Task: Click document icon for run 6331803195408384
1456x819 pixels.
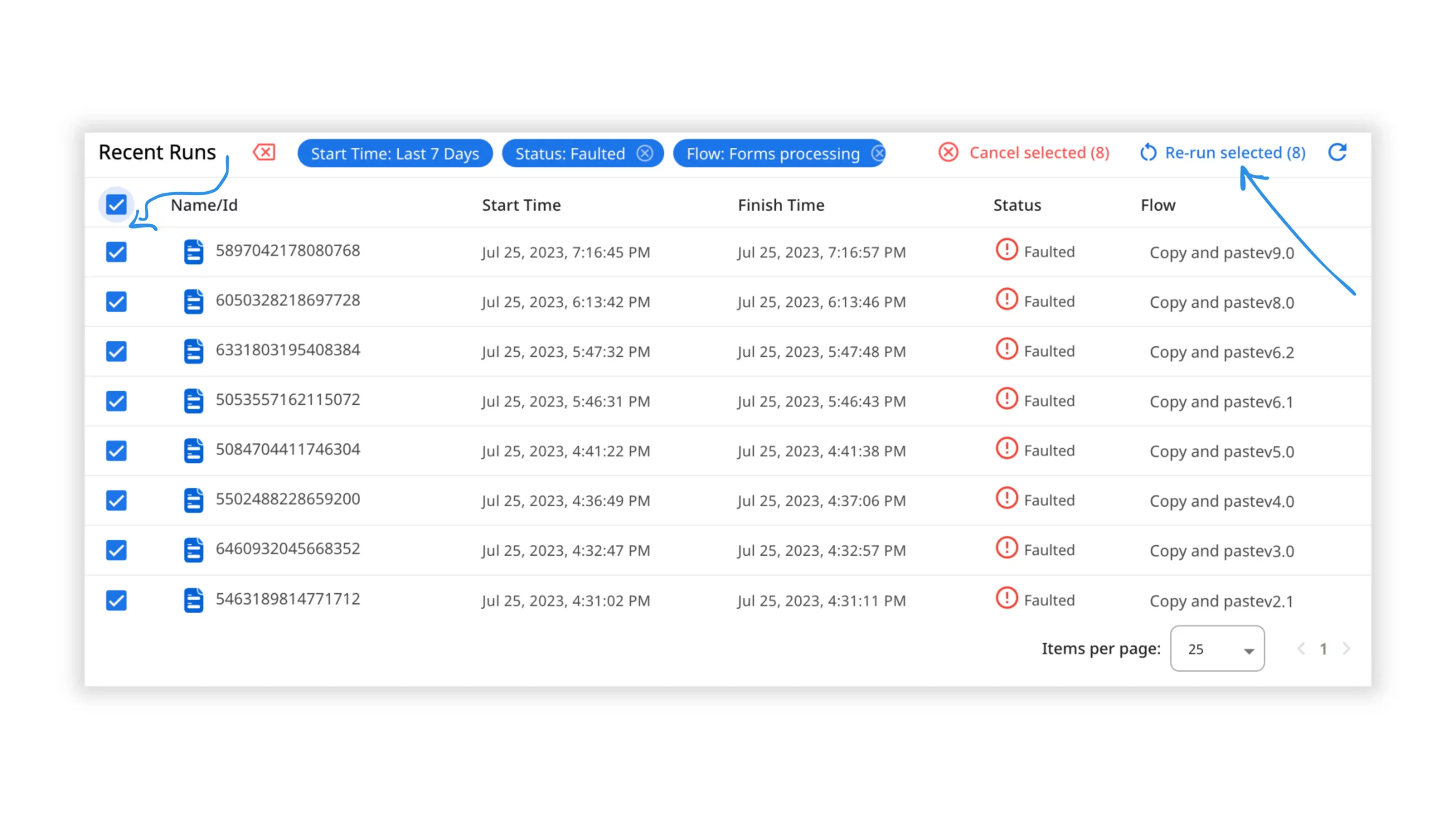Action: pos(193,351)
